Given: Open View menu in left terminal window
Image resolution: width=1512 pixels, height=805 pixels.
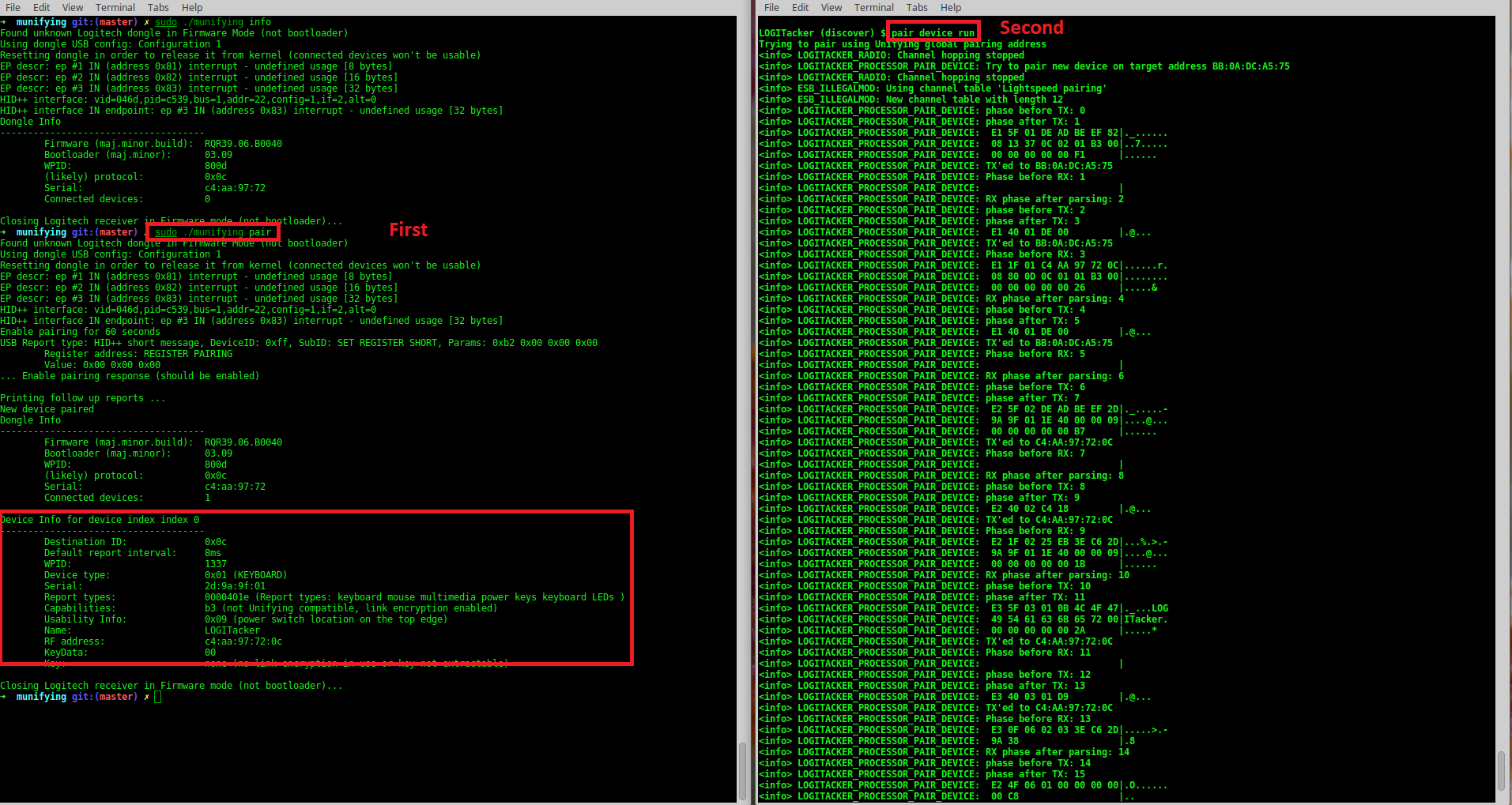Looking at the screenshot, I should (73, 7).
